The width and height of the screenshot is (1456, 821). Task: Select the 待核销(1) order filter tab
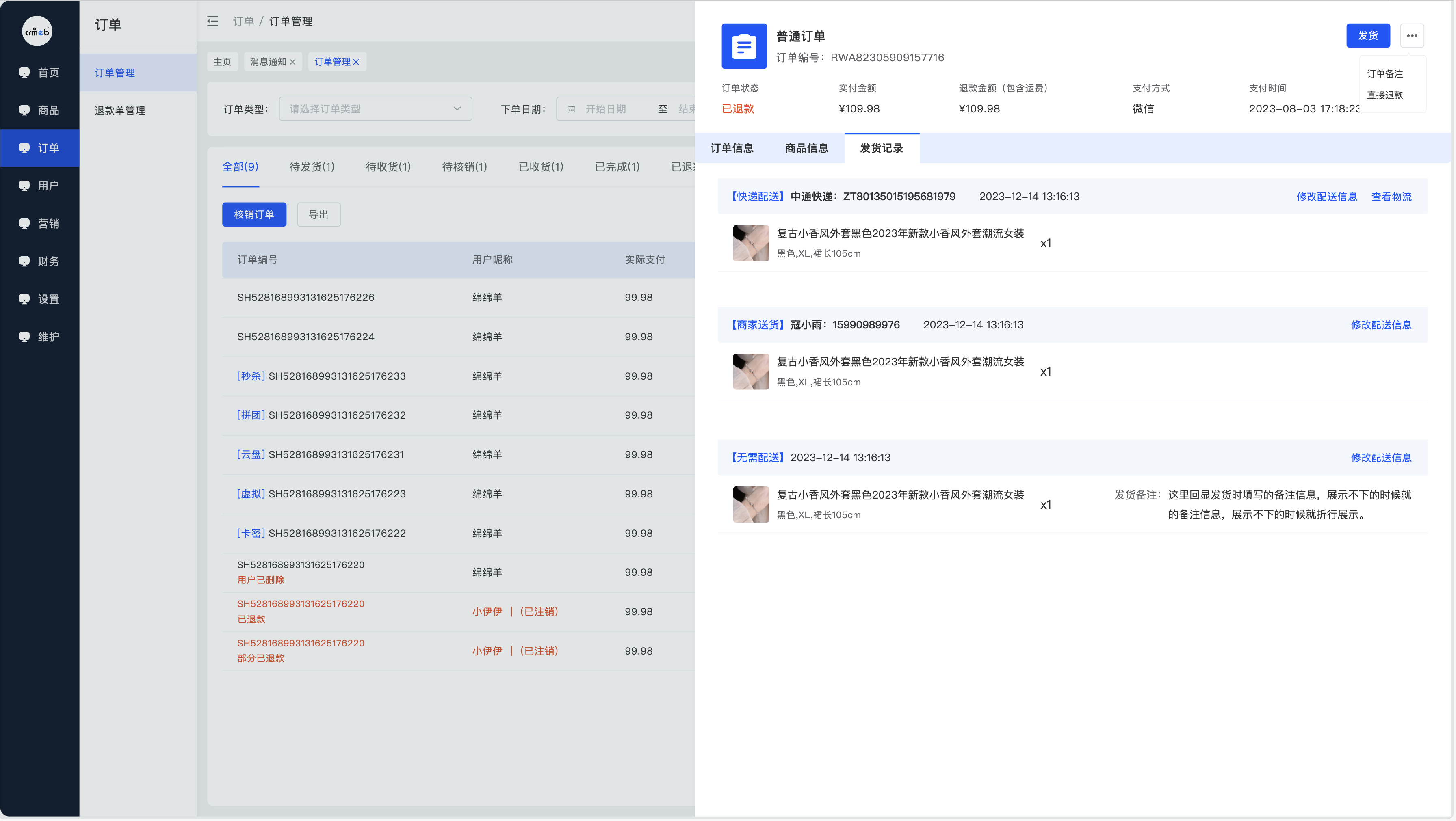[465, 167]
